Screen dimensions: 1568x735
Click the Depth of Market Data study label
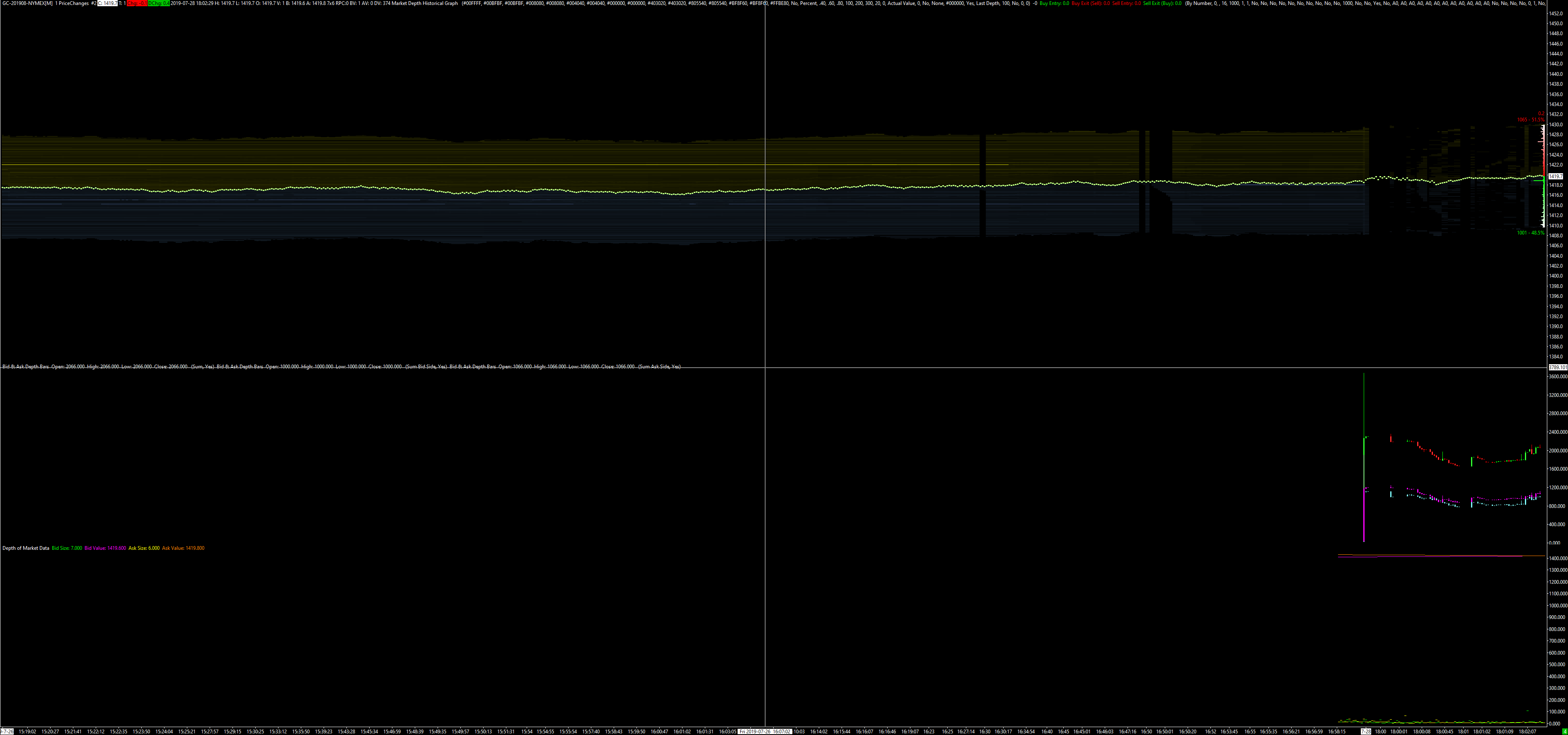[26, 548]
